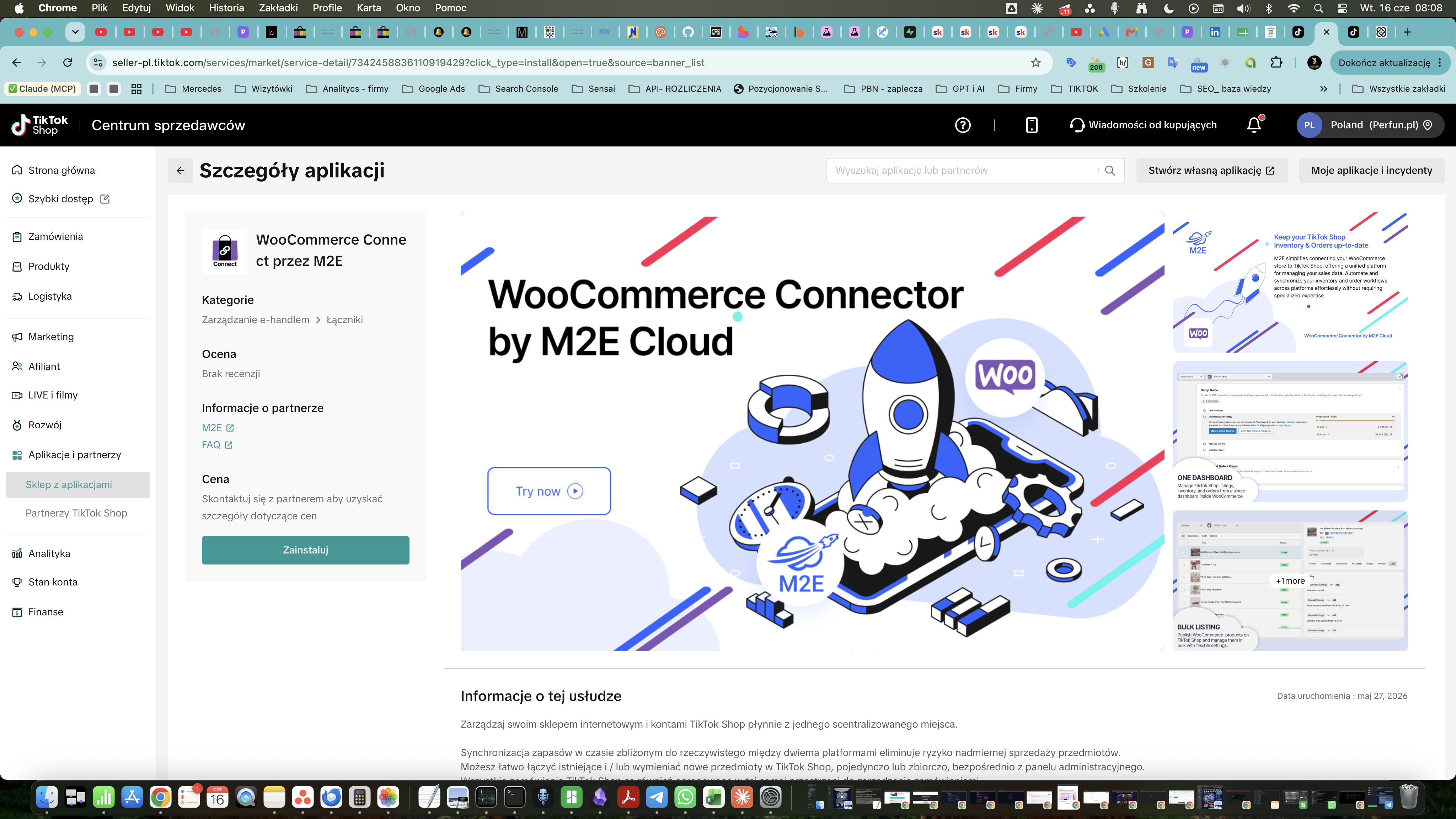
Task: Bookmark the page with the star icon
Action: click(1035, 63)
